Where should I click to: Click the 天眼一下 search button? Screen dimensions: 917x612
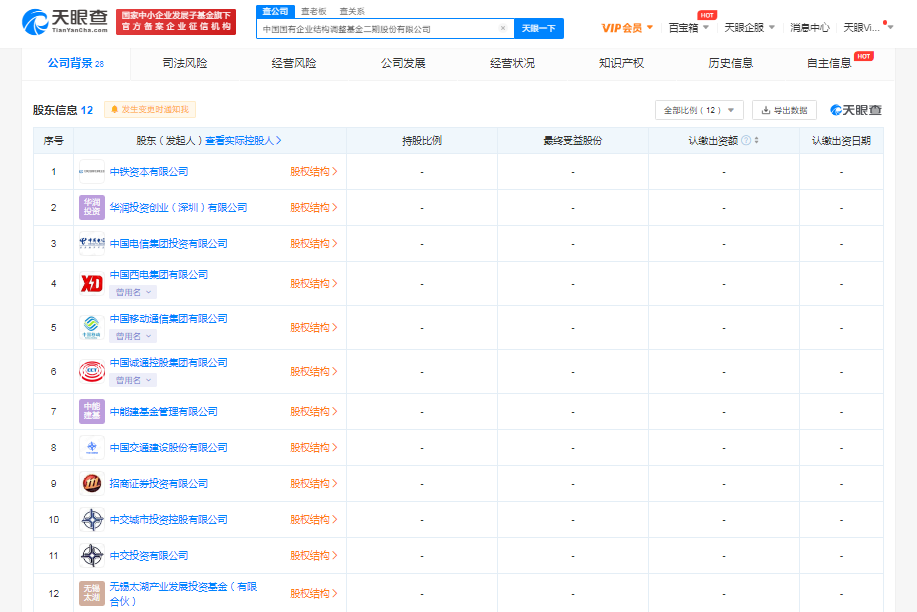[x=539, y=29]
